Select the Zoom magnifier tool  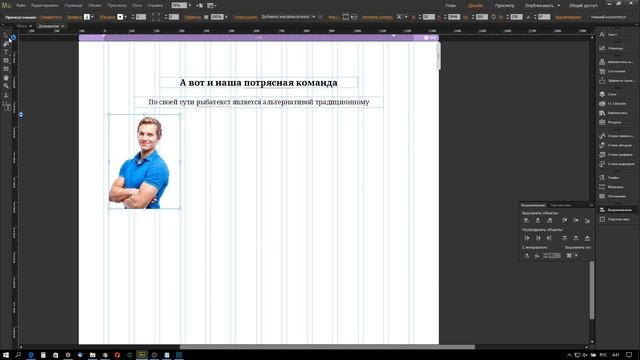click(x=6, y=86)
